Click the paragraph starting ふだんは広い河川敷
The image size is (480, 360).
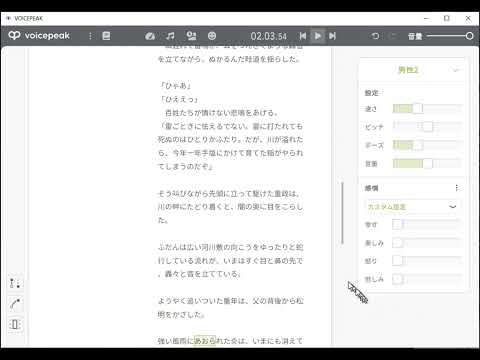pyautogui.click(x=230, y=261)
